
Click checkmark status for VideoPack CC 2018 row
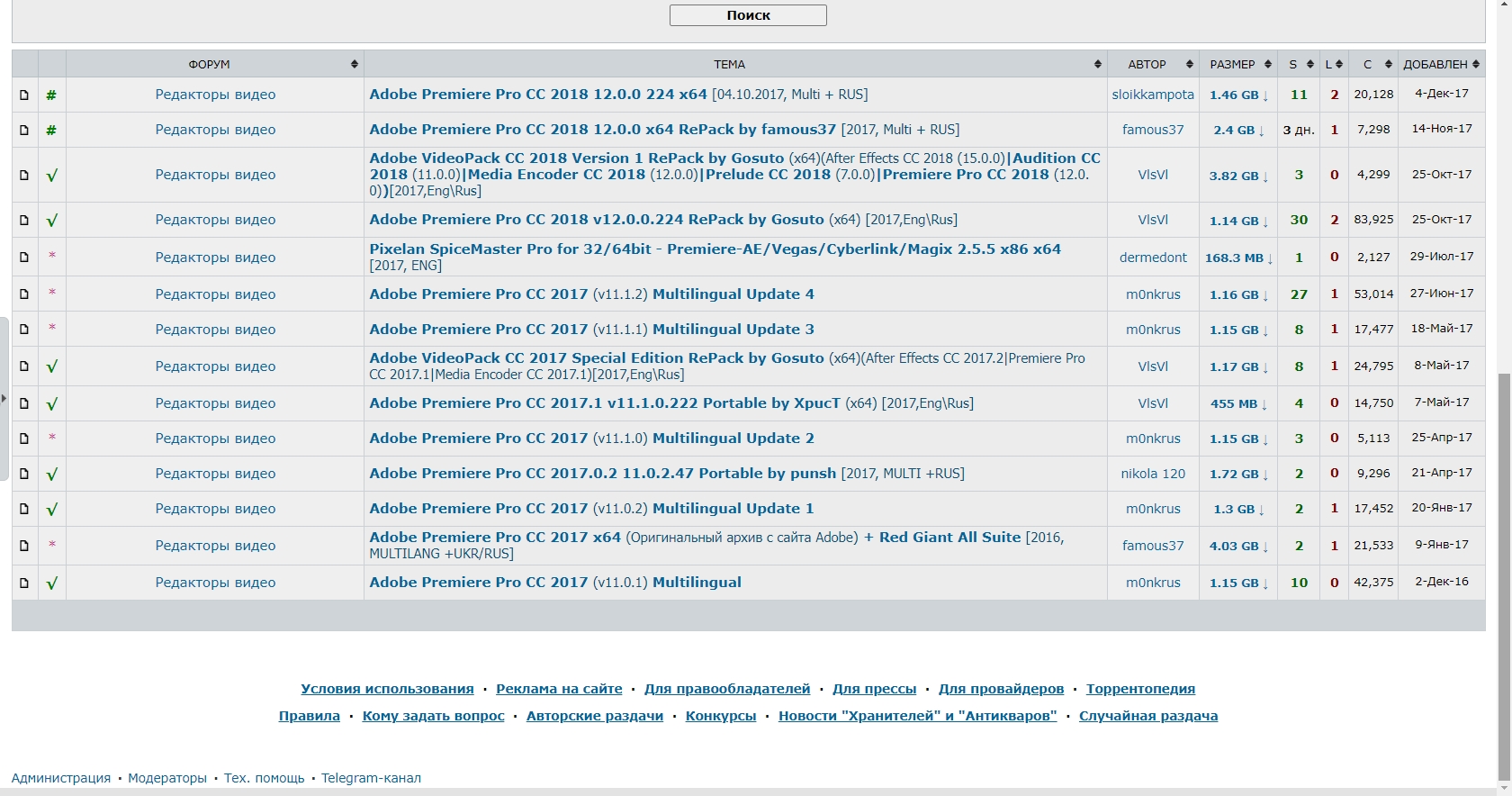[51, 175]
